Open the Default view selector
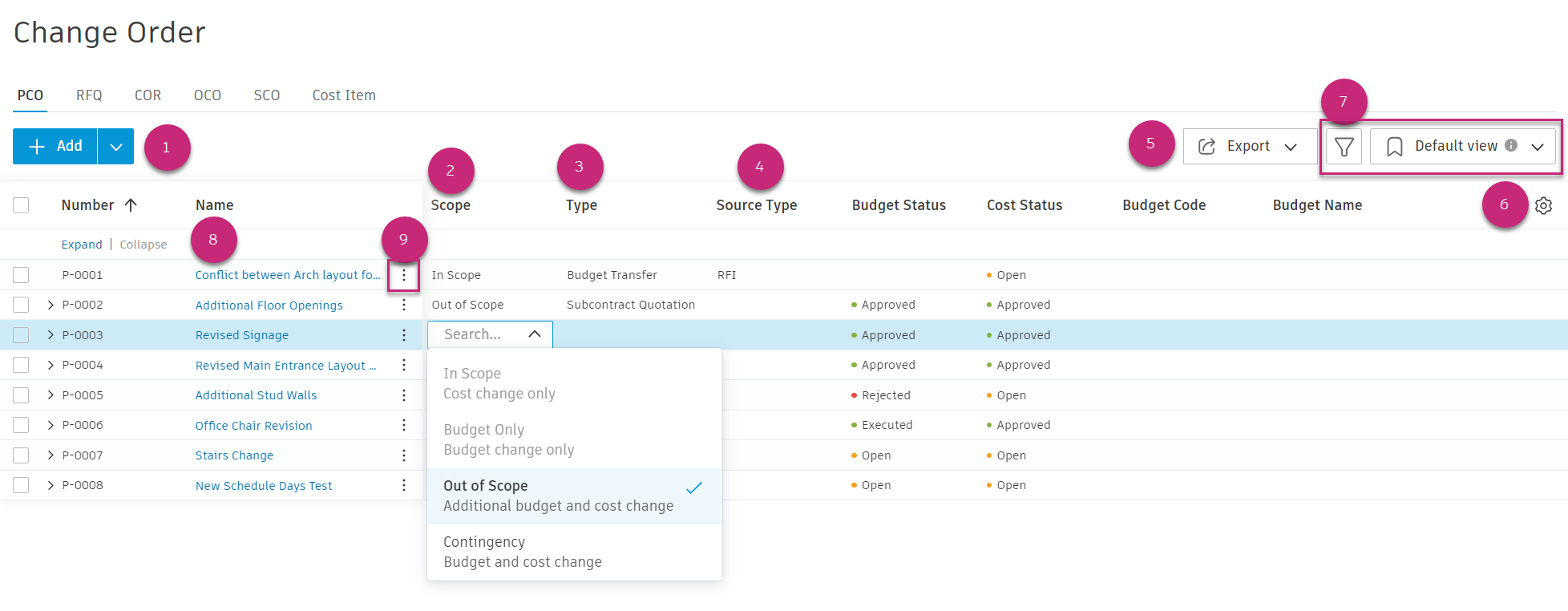1568x611 pixels. click(1462, 147)
